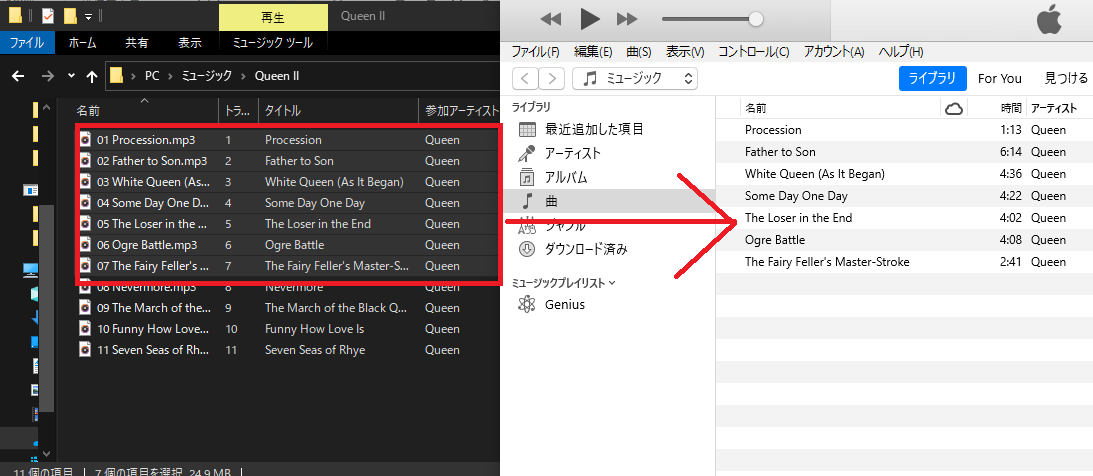
Task: Open アーティスト in iTunes sidebar
Action: click(573, 153)
